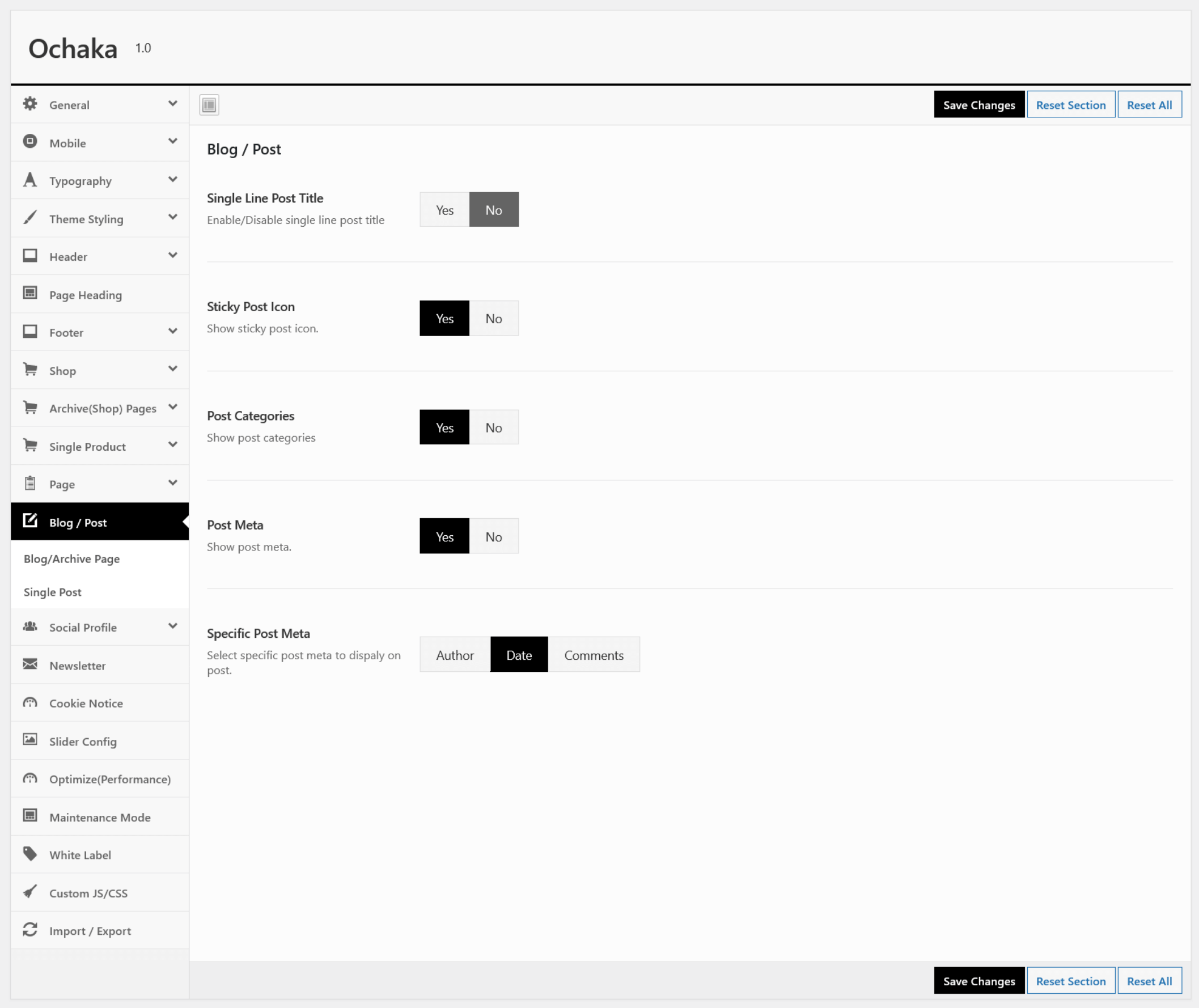Image resolution: width=1199 pixels, height=1008 pixels.
Task: Click the top Save Changes button
Action: (x=978, y=104)
